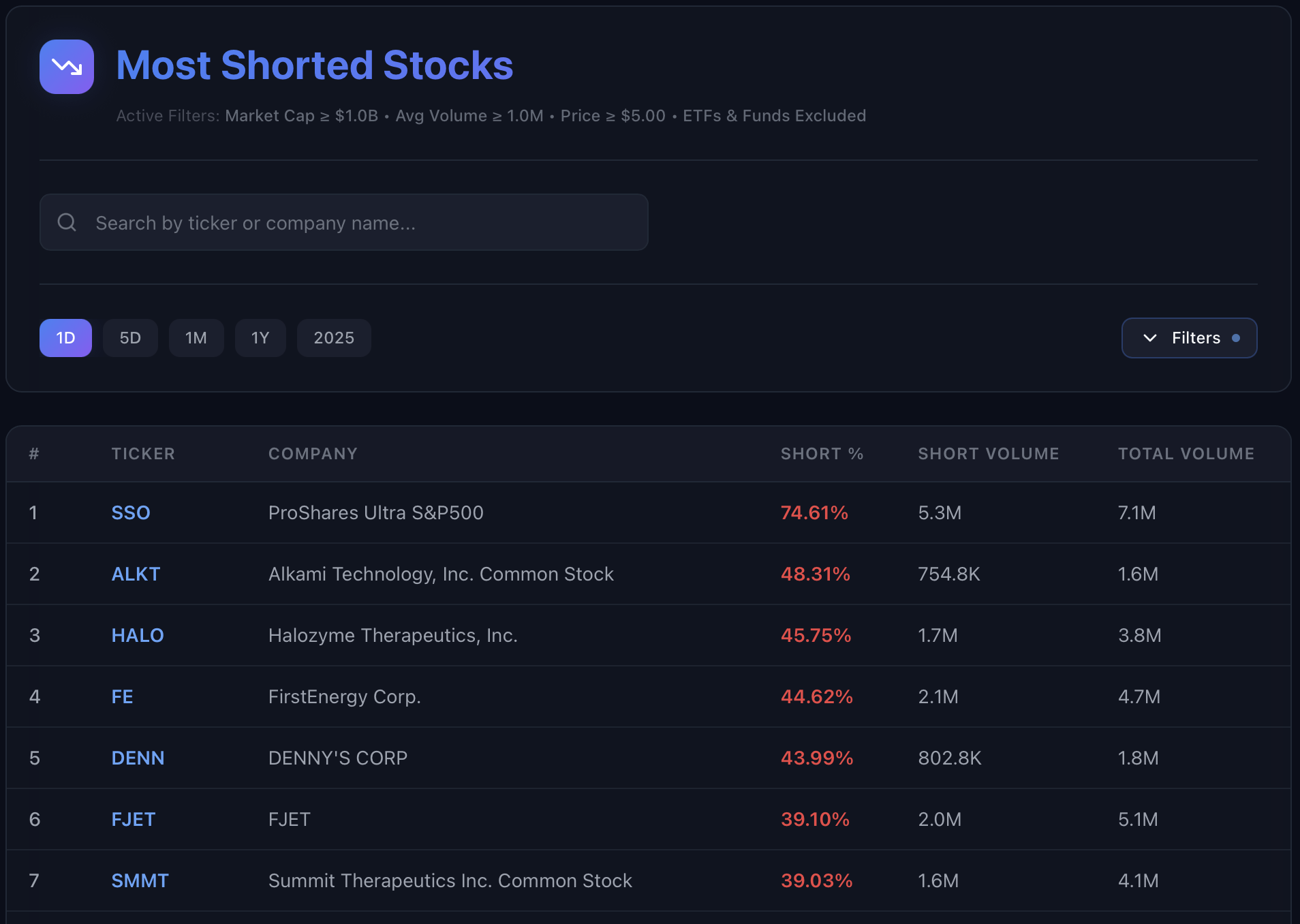
Task: Switch to the 5D time range
Action: click(130, 338)
